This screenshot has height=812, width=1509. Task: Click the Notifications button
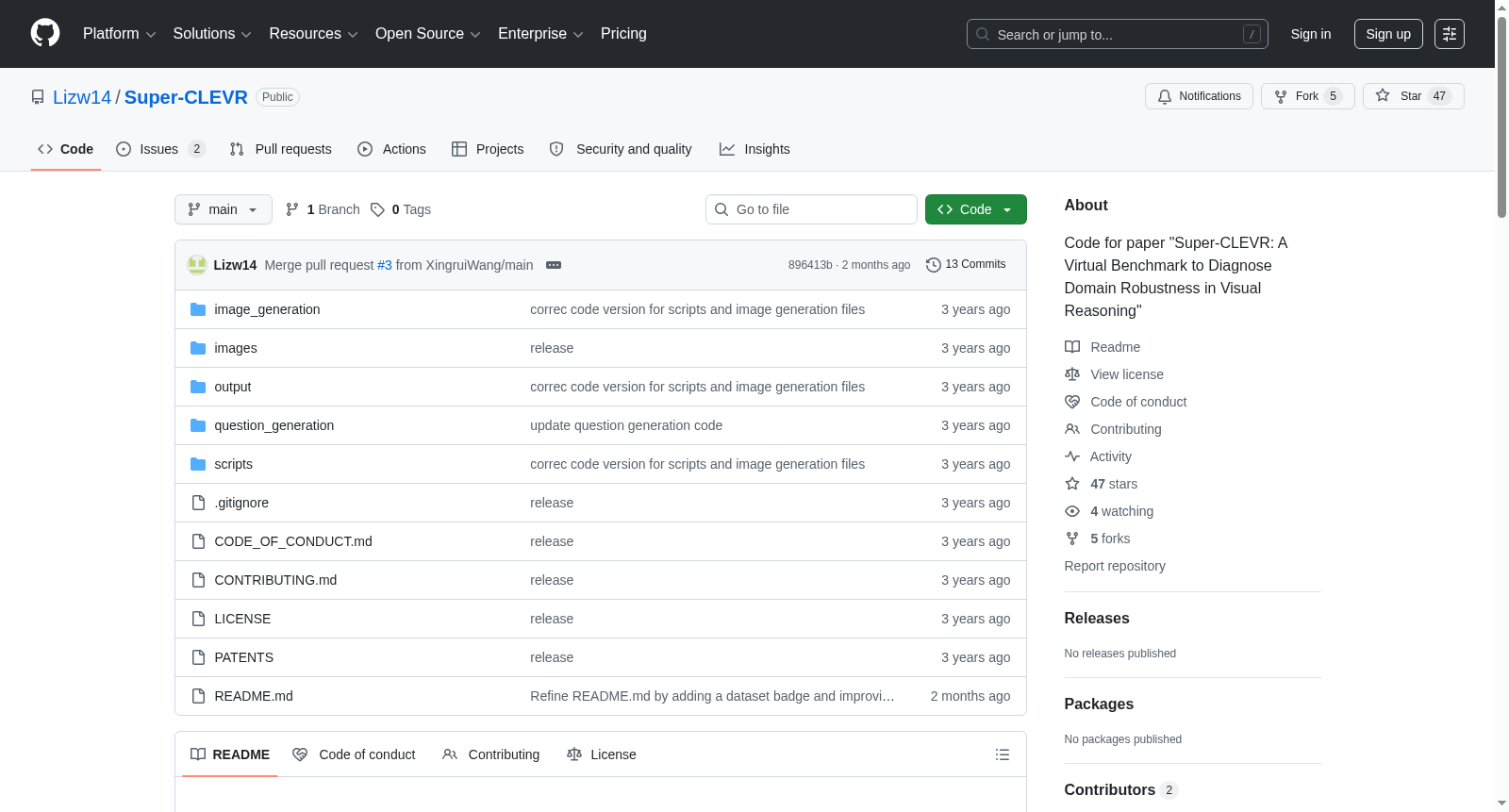click(1199, 96)
